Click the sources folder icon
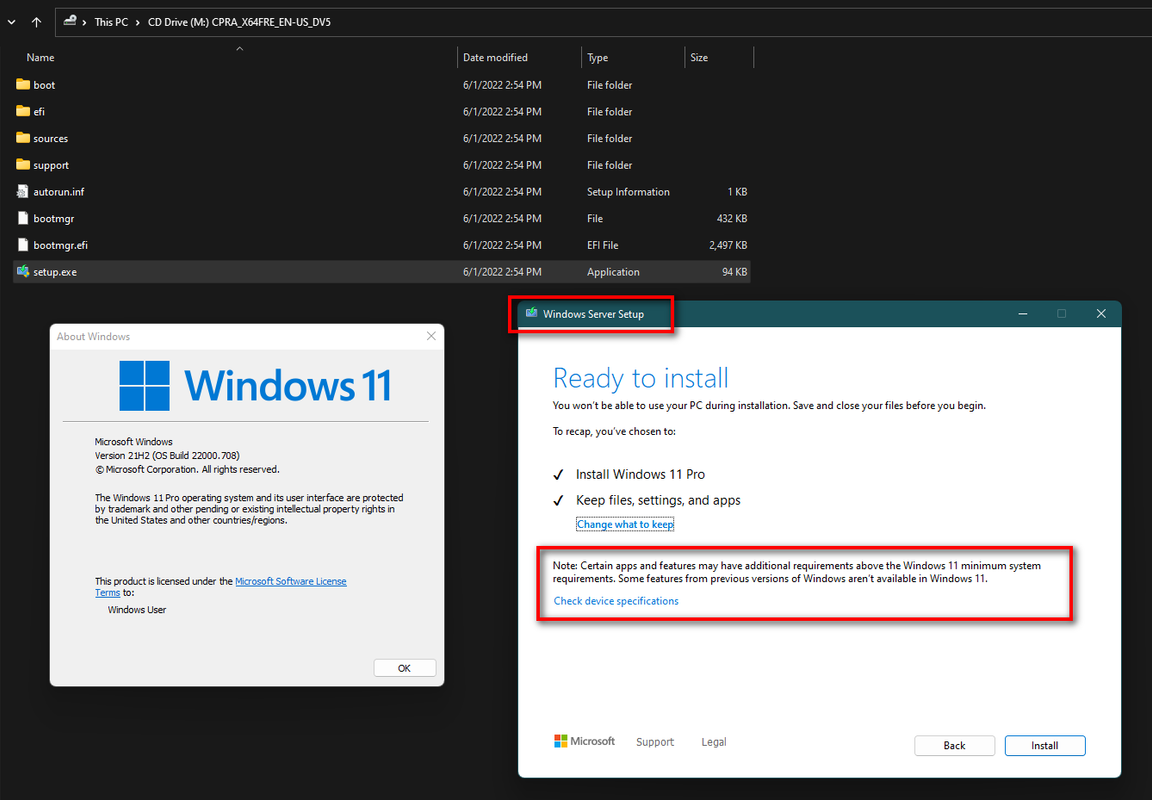Image resolution: width=1152 pixels, height=800 pixels. [x=23, y=138]
